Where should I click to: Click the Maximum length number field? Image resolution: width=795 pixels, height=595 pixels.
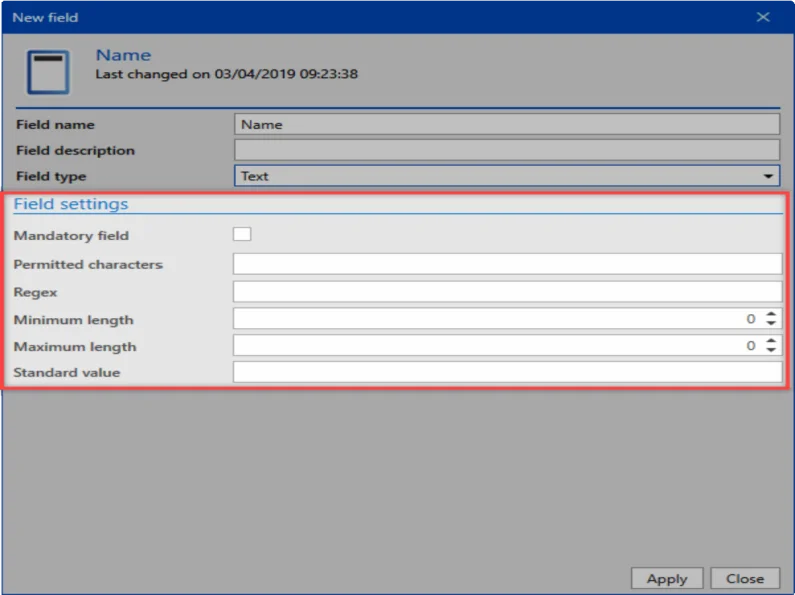point(508,346)
